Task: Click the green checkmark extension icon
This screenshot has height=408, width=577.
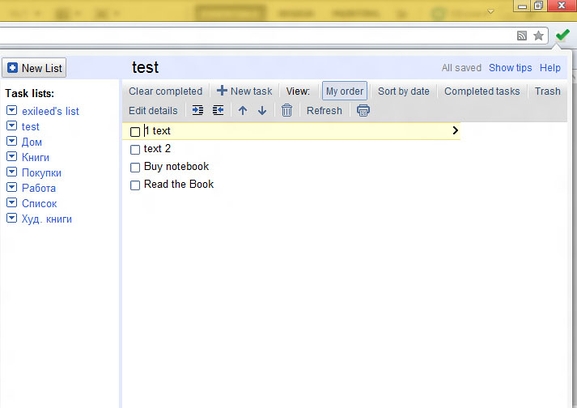Action: [563, 35]
